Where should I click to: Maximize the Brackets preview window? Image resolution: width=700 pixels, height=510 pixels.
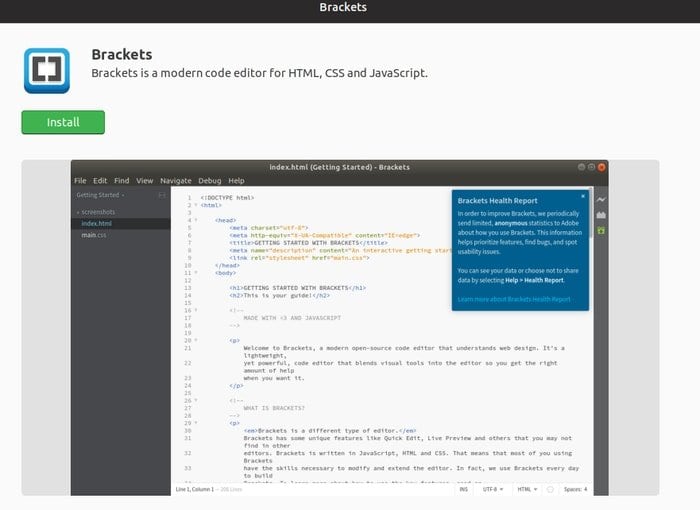[x=592, y=167]
